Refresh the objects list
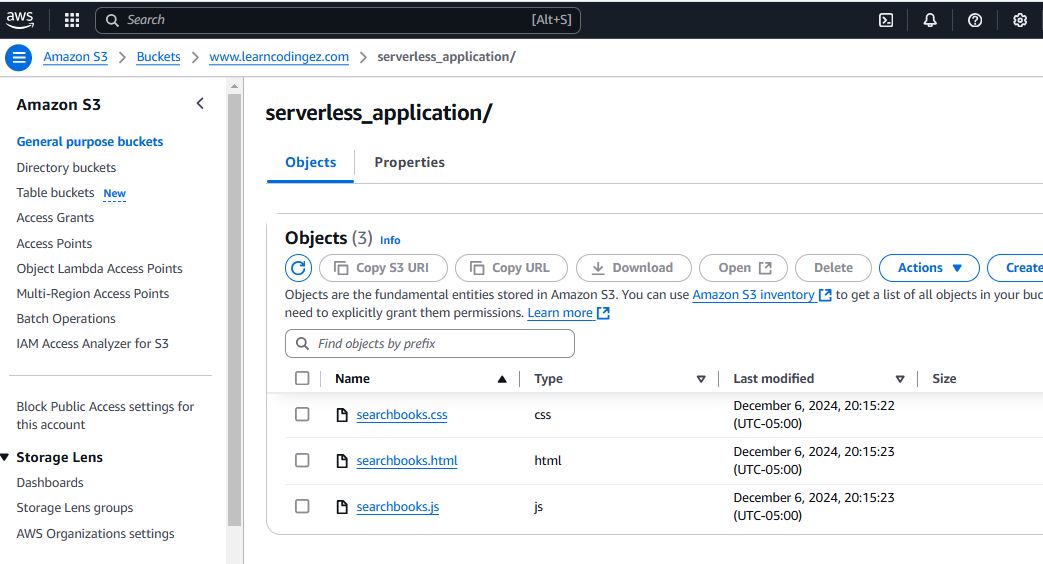 [298, 267]
